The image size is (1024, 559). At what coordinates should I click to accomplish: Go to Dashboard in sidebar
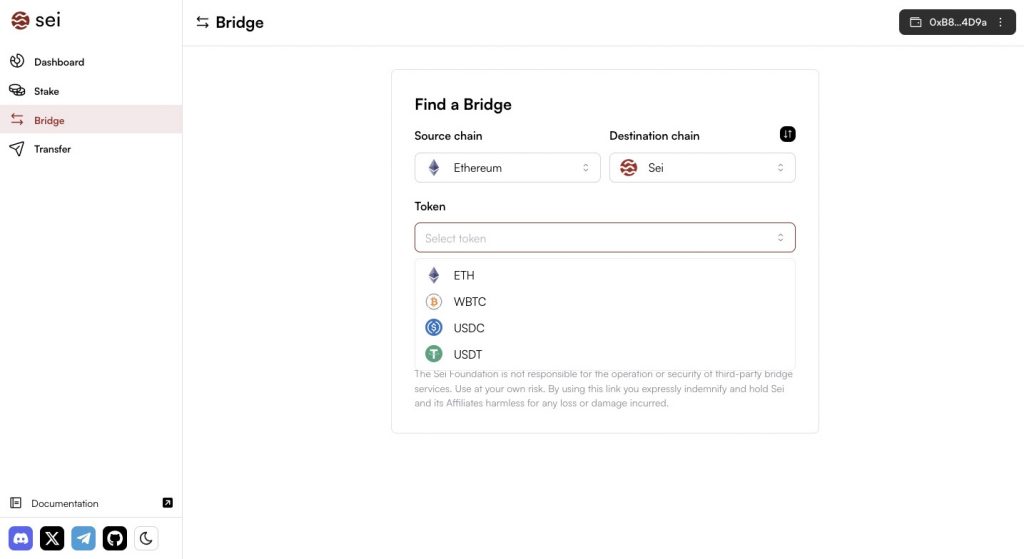coord(59,62)
